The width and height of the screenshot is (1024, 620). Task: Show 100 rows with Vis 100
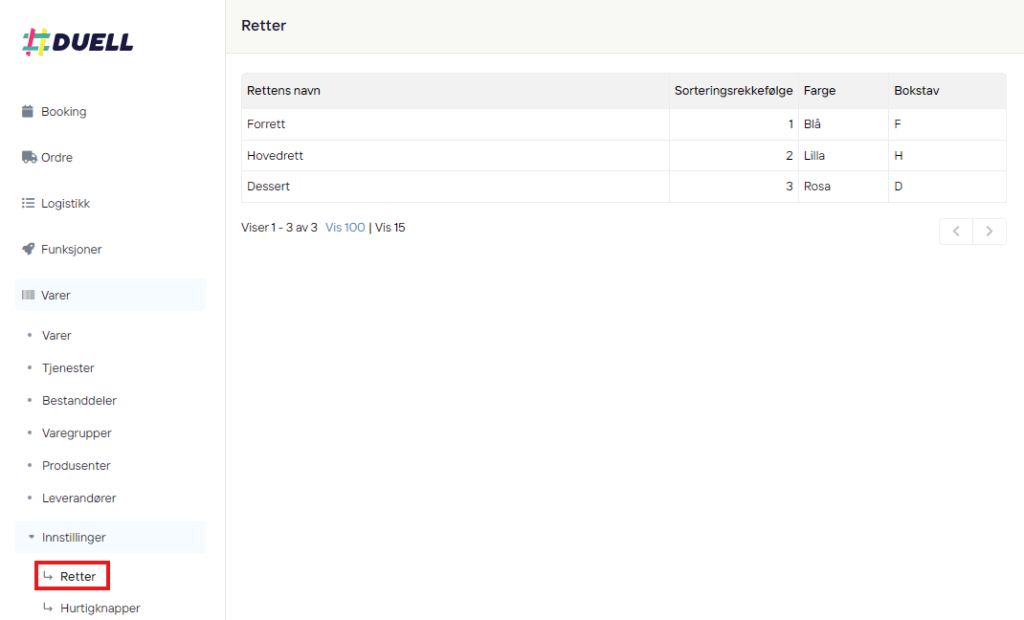pyautogui.click(x=345, y=227)
